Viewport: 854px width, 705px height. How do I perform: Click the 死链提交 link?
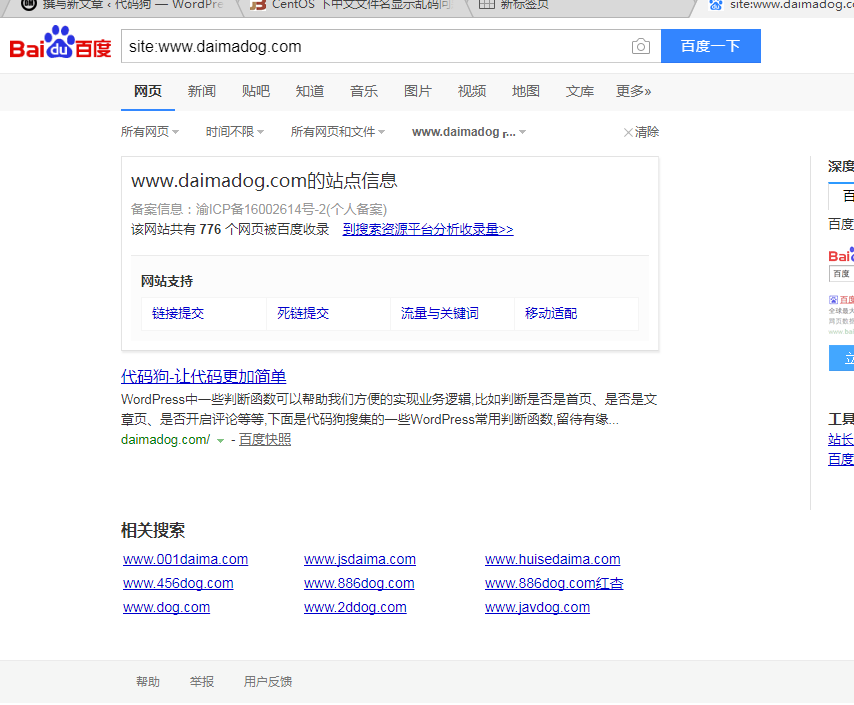303,313
